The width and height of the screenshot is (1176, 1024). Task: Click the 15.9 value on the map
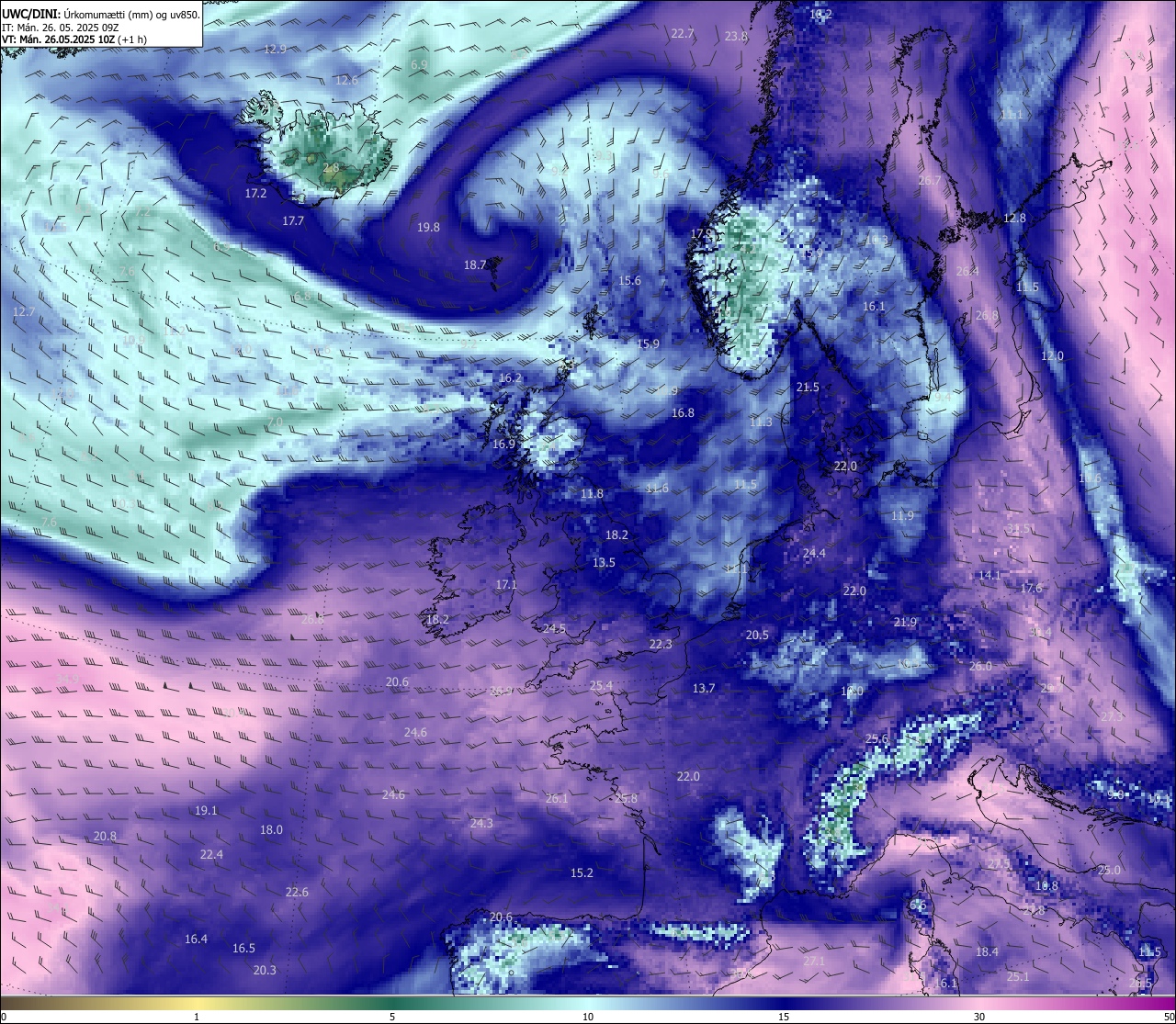[649, 344]
